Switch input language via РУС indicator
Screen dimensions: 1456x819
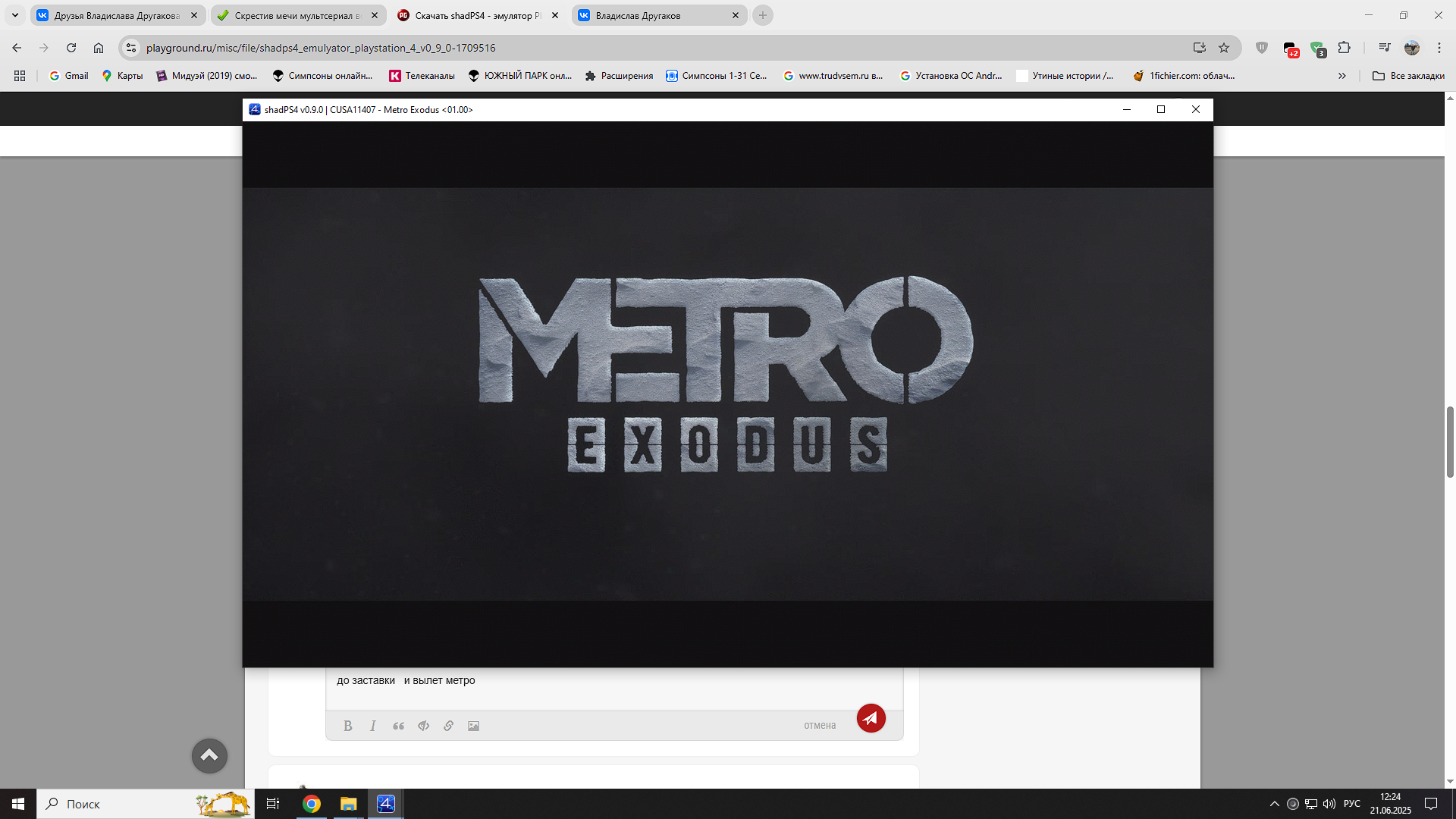[1352, 804]
